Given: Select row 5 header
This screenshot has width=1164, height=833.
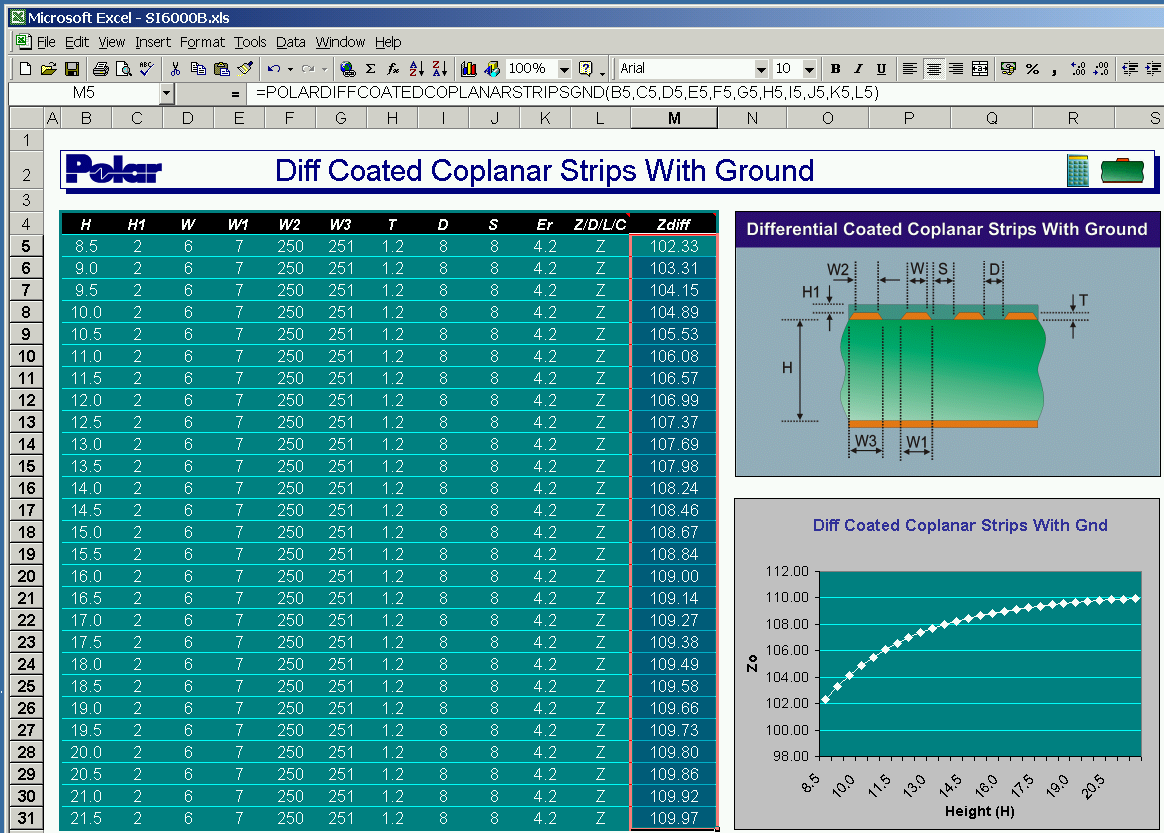Looking at the screenshot, I should 26,246.
